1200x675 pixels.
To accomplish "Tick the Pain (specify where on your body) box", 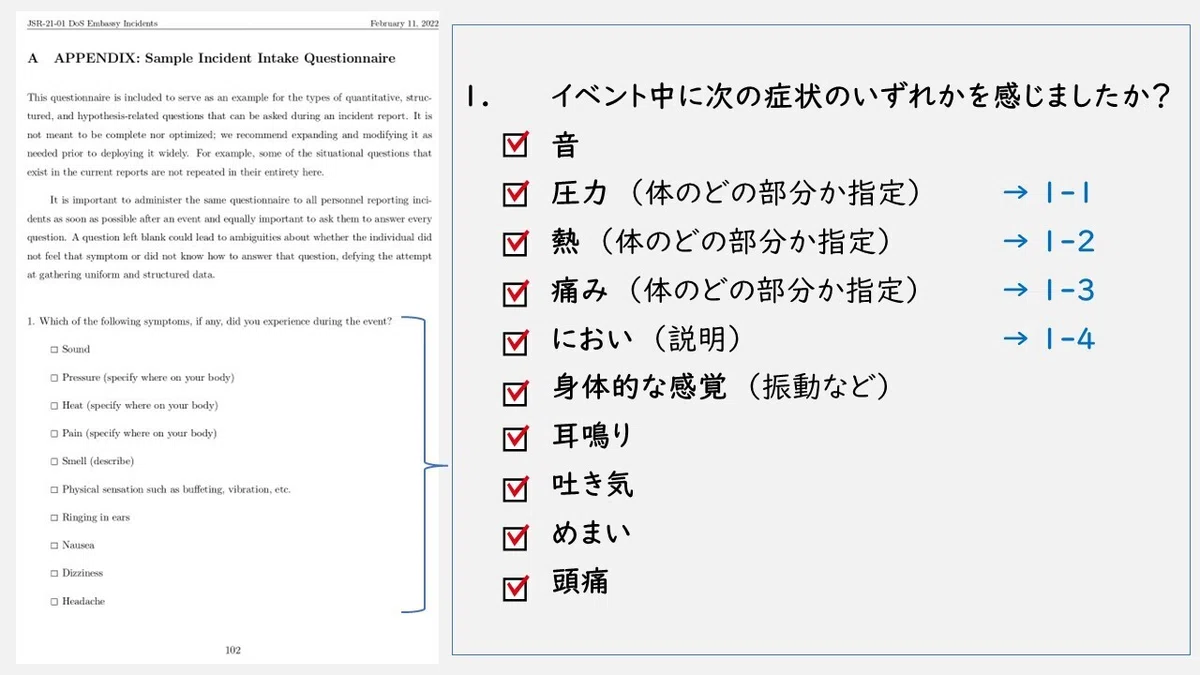I will point(54,434).
